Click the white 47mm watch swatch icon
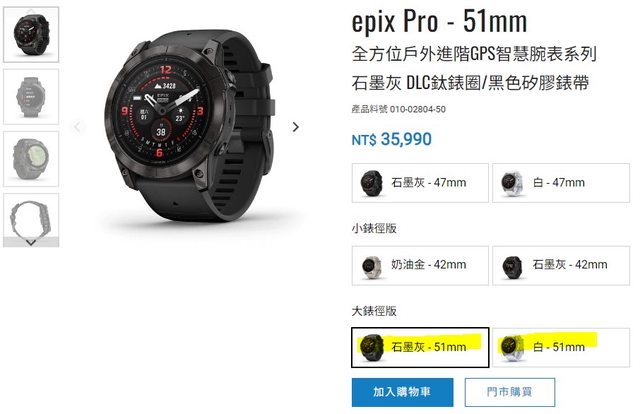This screenshot has width=640, height=414. 512,184
